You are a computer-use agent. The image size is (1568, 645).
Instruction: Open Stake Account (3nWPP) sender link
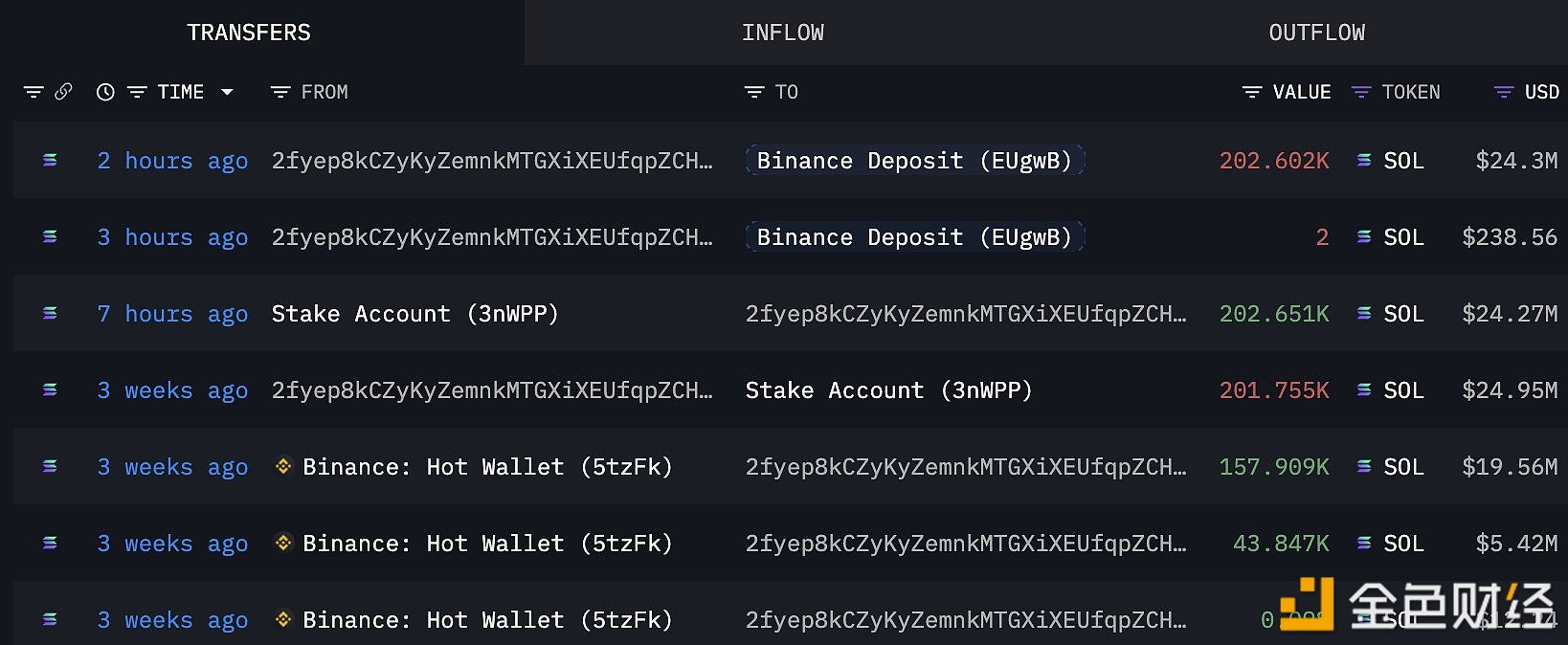pos(415,314)
